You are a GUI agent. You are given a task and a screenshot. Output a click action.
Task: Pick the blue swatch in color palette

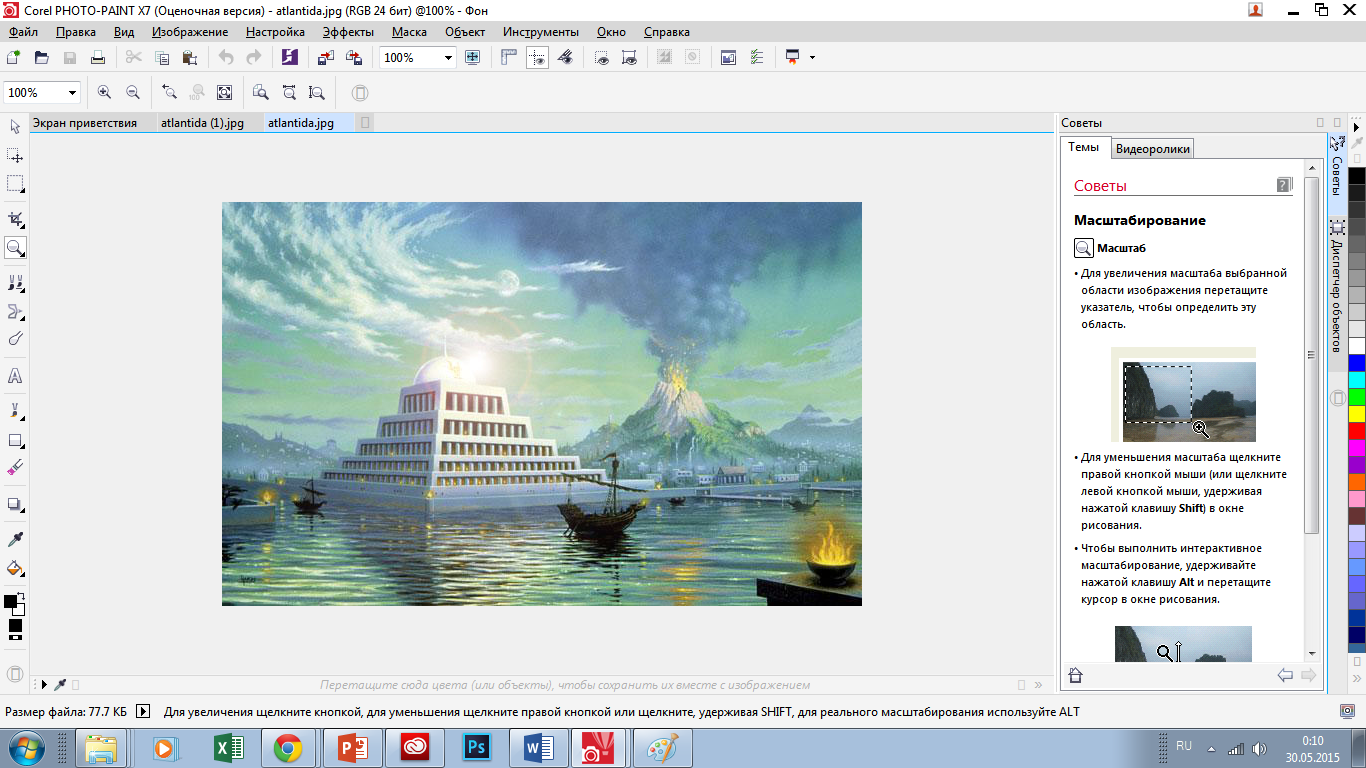point(1357,362)
